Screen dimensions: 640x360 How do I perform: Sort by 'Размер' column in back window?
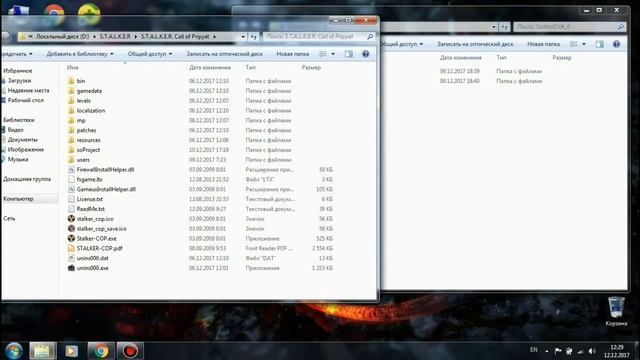(x=562, y=58)
